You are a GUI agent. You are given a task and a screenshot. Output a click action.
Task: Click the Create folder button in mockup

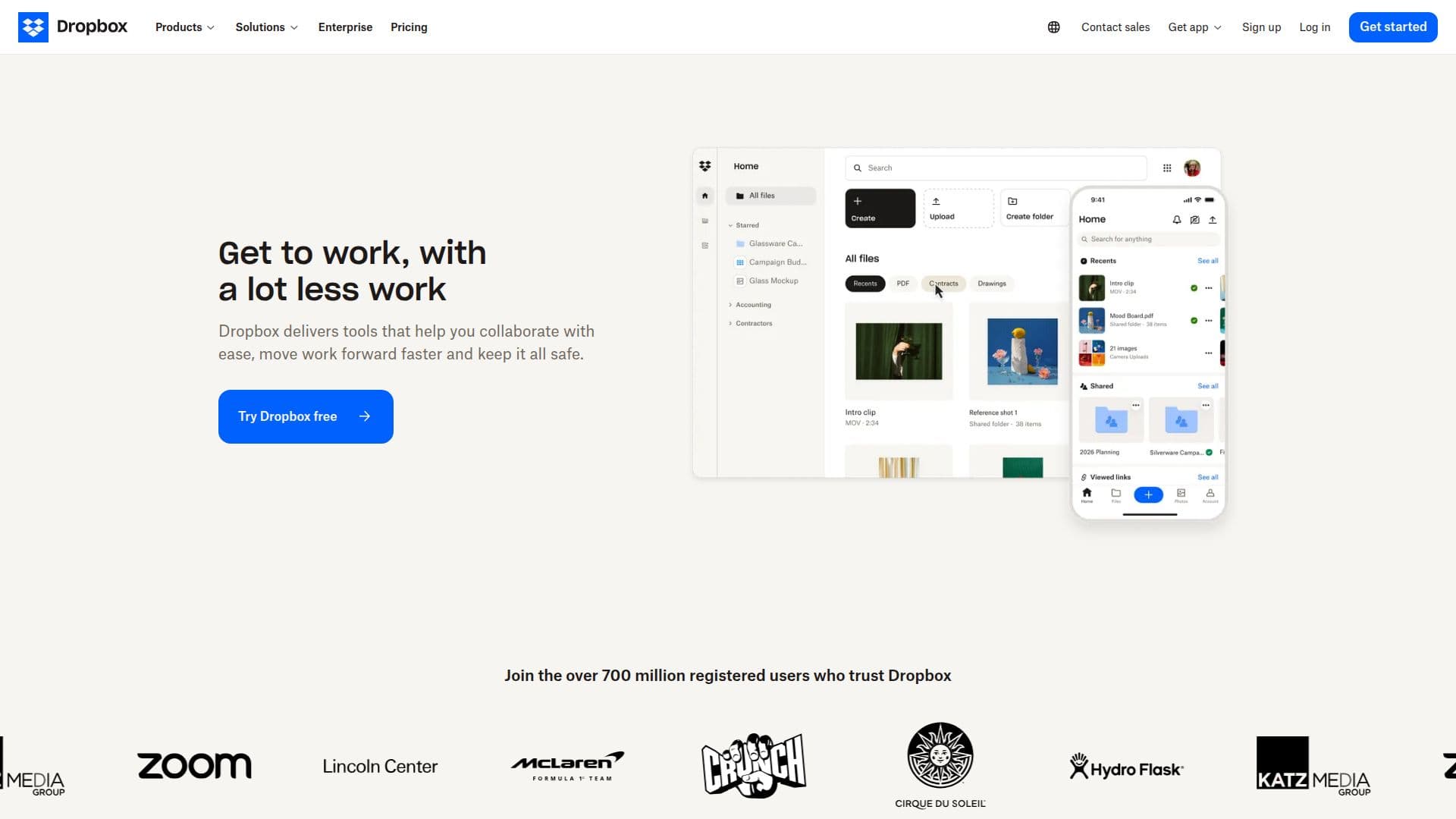[1035, 209]
